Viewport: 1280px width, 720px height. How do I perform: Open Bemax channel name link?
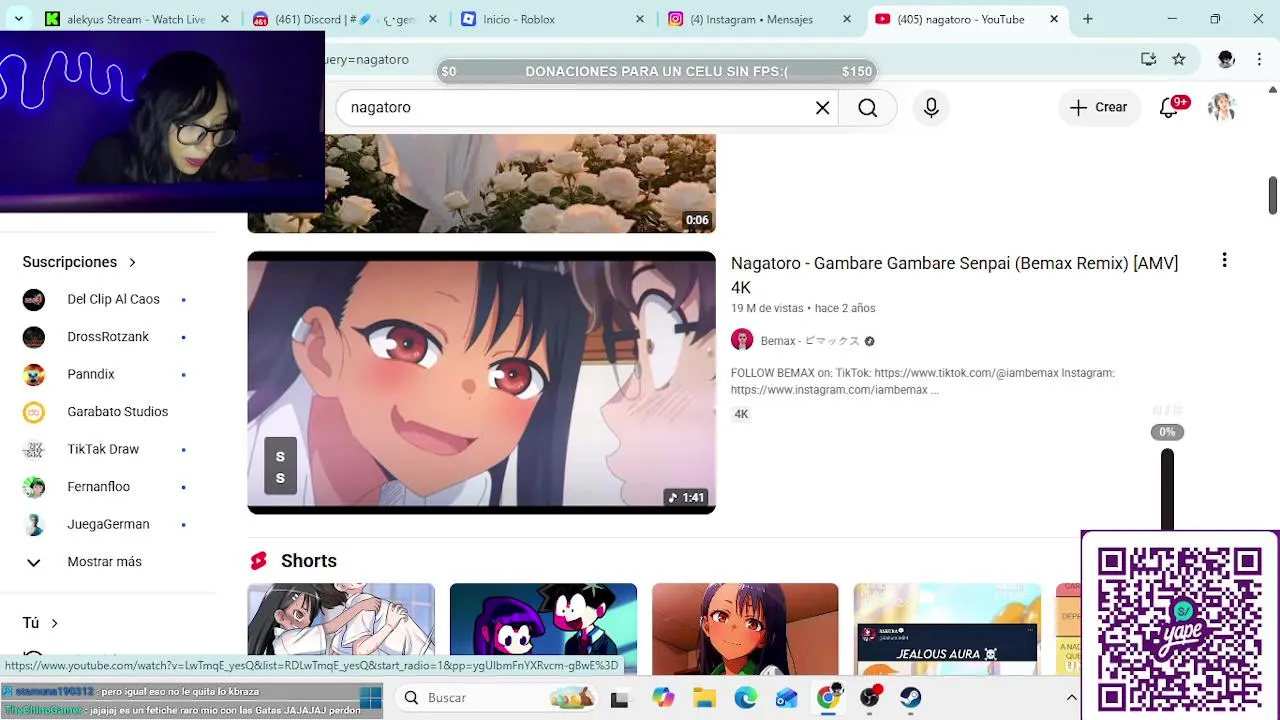tap(810, 341)
